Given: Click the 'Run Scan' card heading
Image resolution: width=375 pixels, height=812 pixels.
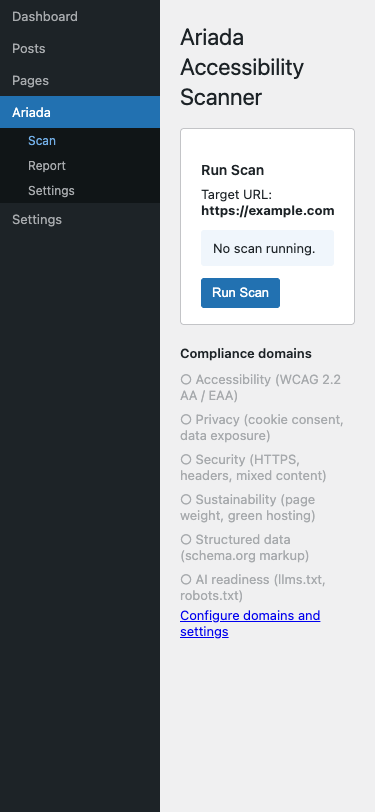Looking at the screenshot, I should point(233,170).
